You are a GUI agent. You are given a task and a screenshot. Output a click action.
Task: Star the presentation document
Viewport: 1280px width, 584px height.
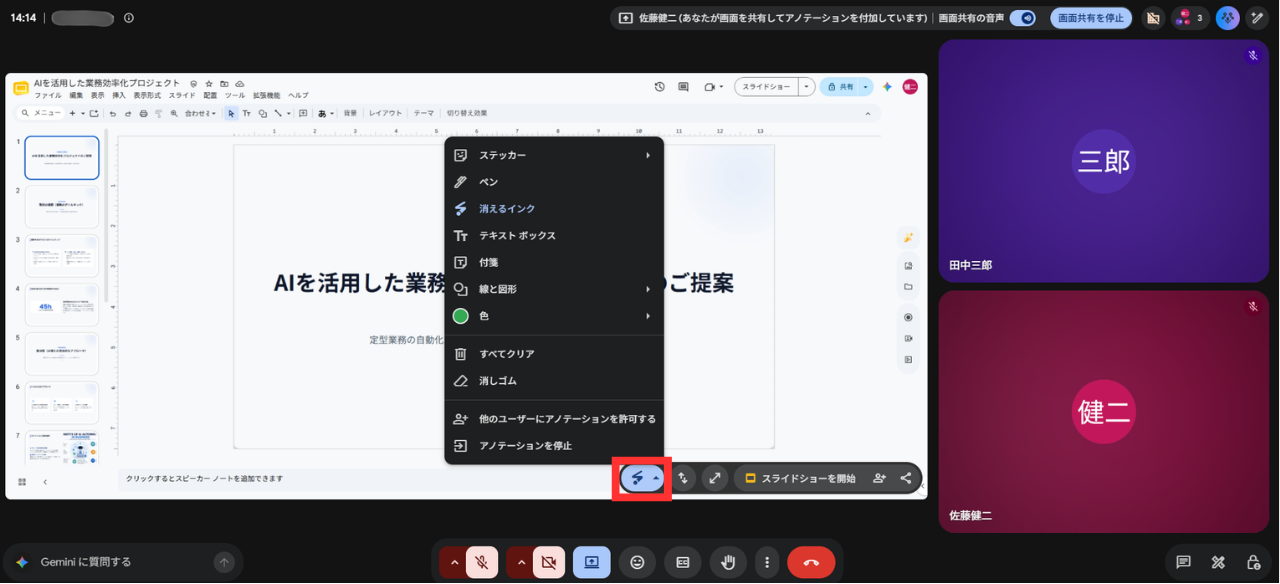(208, 84)
